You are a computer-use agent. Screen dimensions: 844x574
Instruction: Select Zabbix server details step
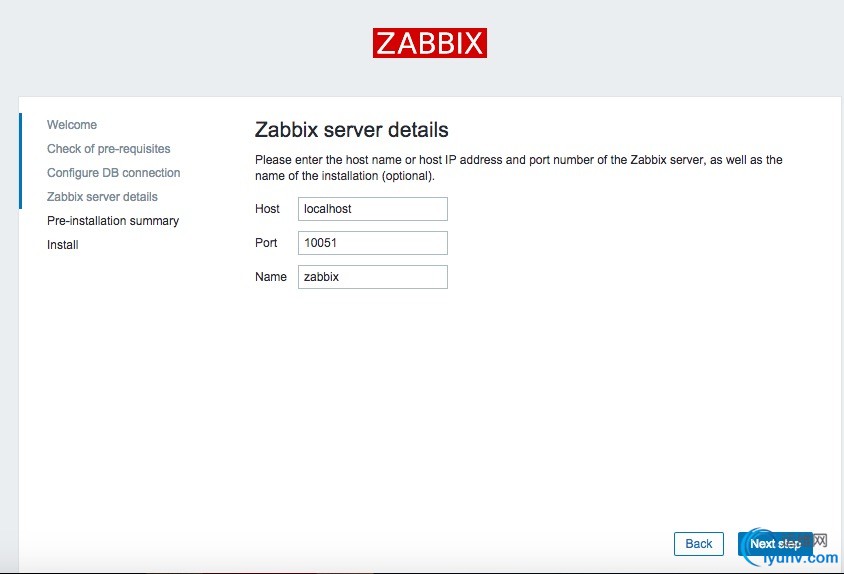(x=102, y=197)
